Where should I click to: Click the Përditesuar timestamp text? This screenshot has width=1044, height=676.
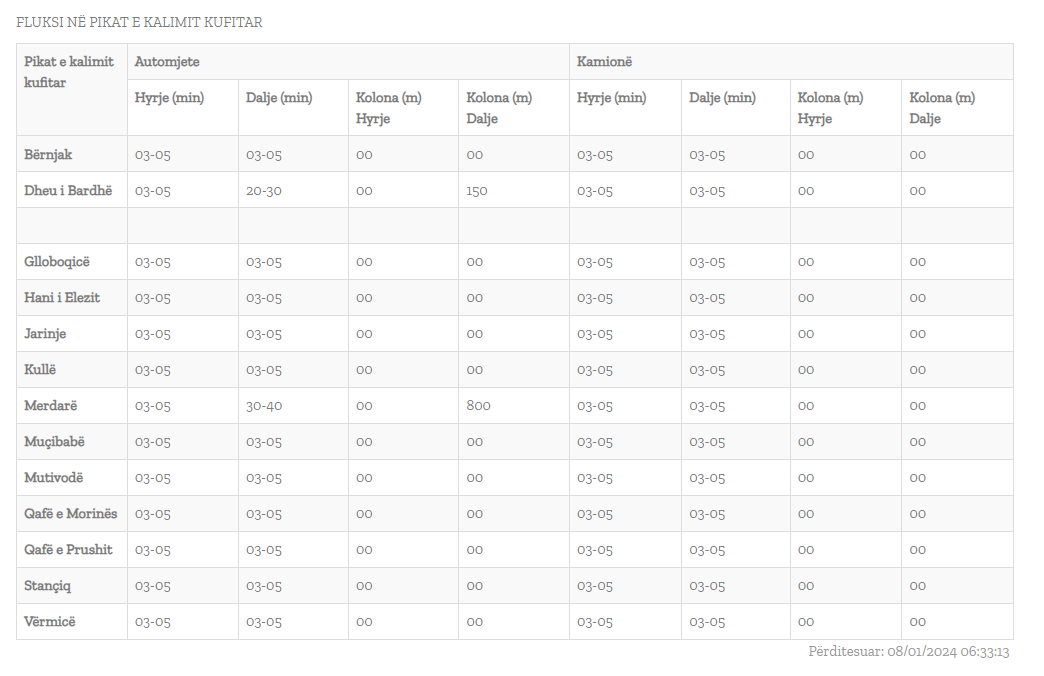tap(909, 652)
